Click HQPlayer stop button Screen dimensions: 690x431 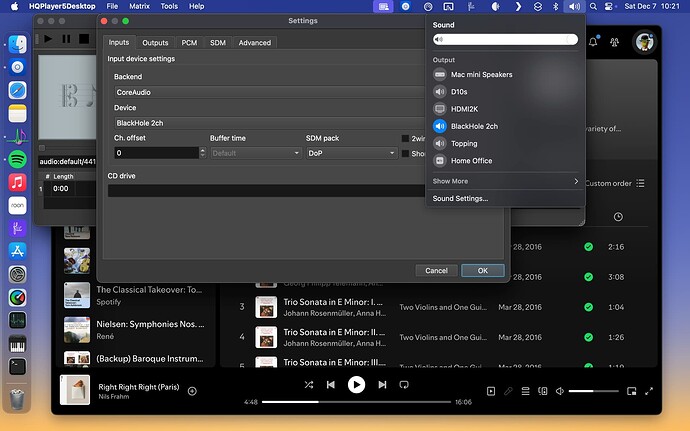click(84, 39)
